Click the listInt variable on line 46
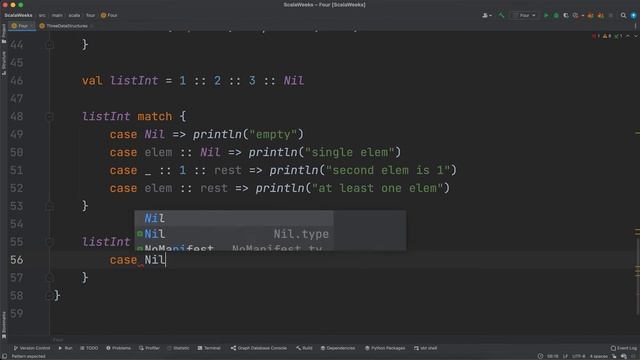Viewport: 640px width, 360px height. coord(134,80)
